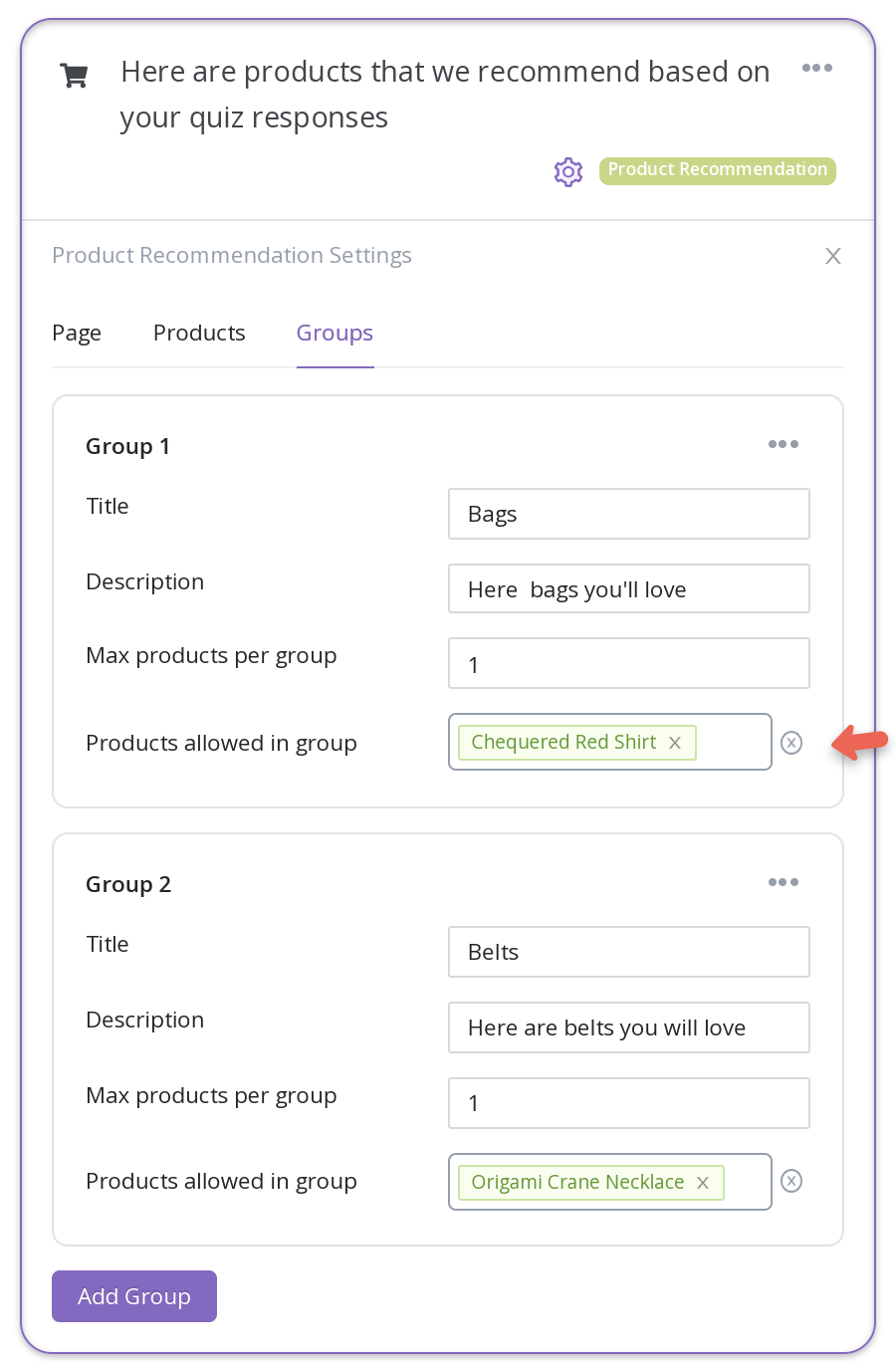The width and height of the screenshot is (896, 1366).
Task: Click Group 2 products allowed input box
Action: pos(610,1182)
